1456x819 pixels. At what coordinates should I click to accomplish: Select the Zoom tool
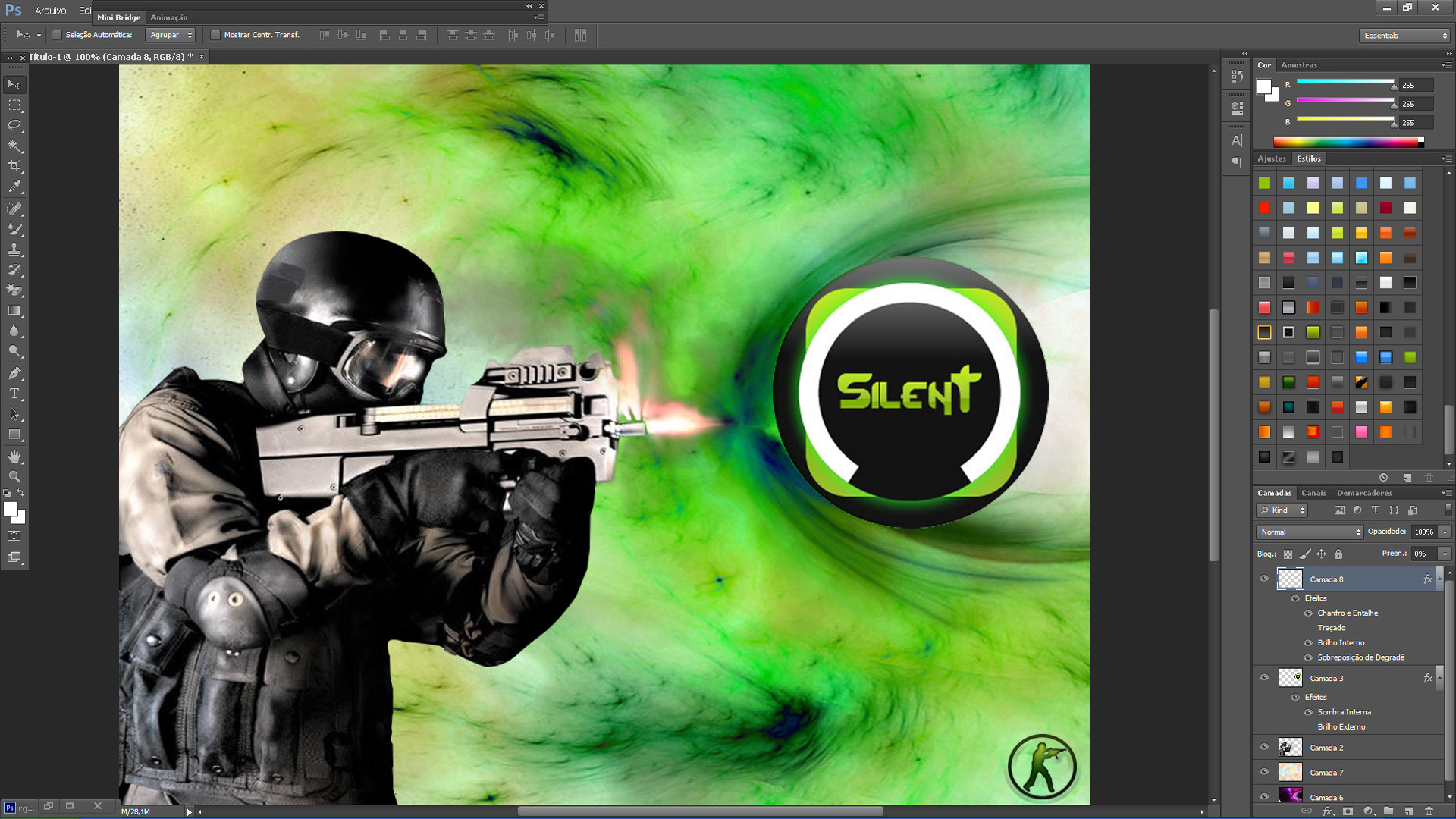[14, 477]
